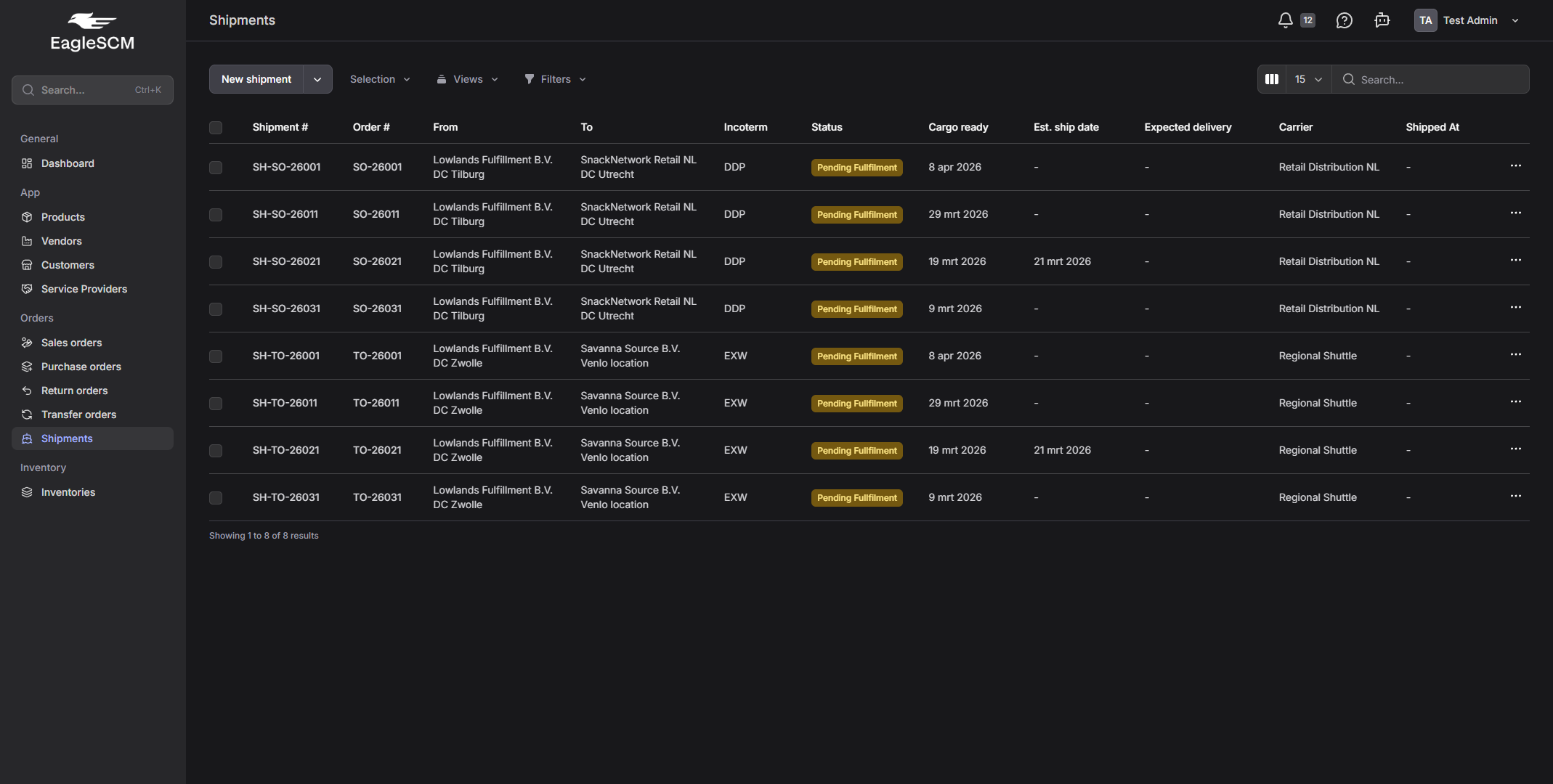Open row actions for SH-SO-26031

coord(1515,308)
